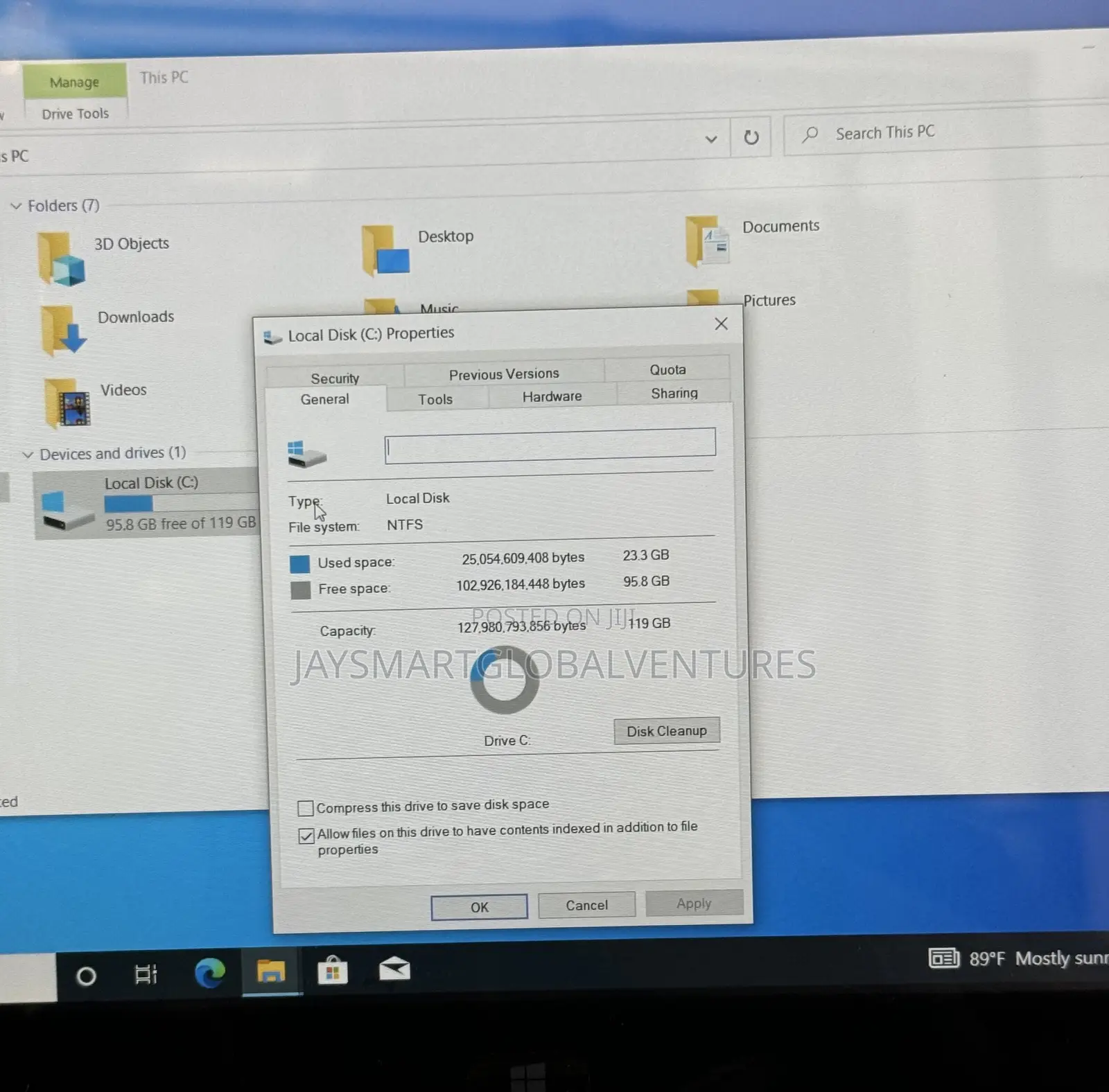The image size is (1109, 1092).
Task: Click the Disk Cleanup button
Action: pyautogui.click(x=667, y=731)
